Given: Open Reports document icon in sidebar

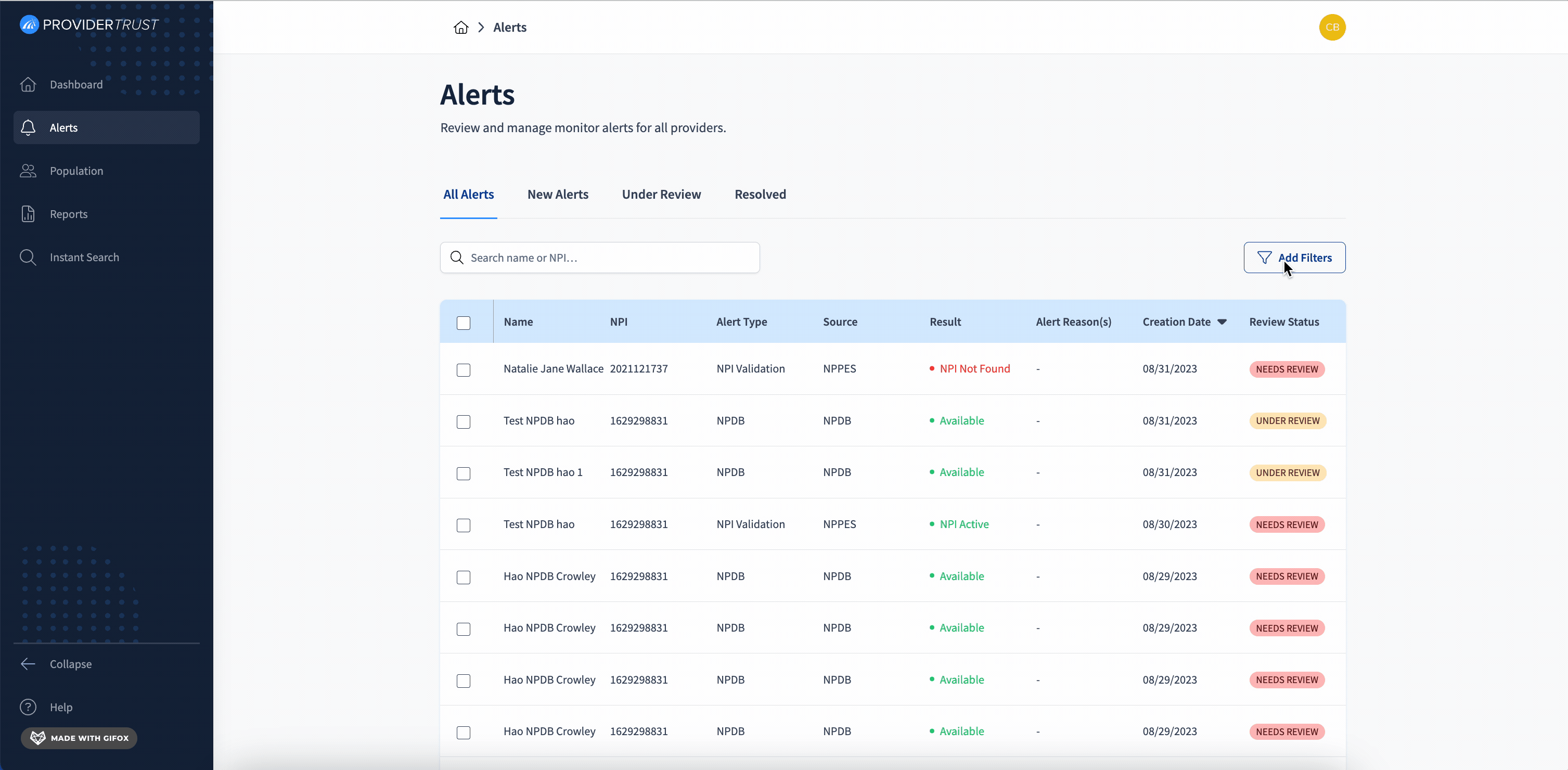Looking at the screenshot, I should (x=28, y=214).
